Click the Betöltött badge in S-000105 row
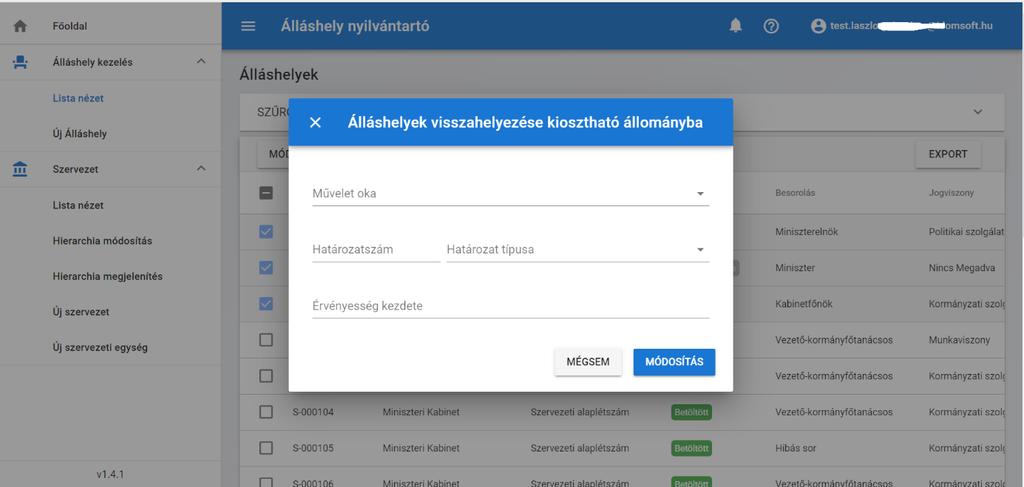Viewport: 1024px width, 487px height. pos(692,448)
